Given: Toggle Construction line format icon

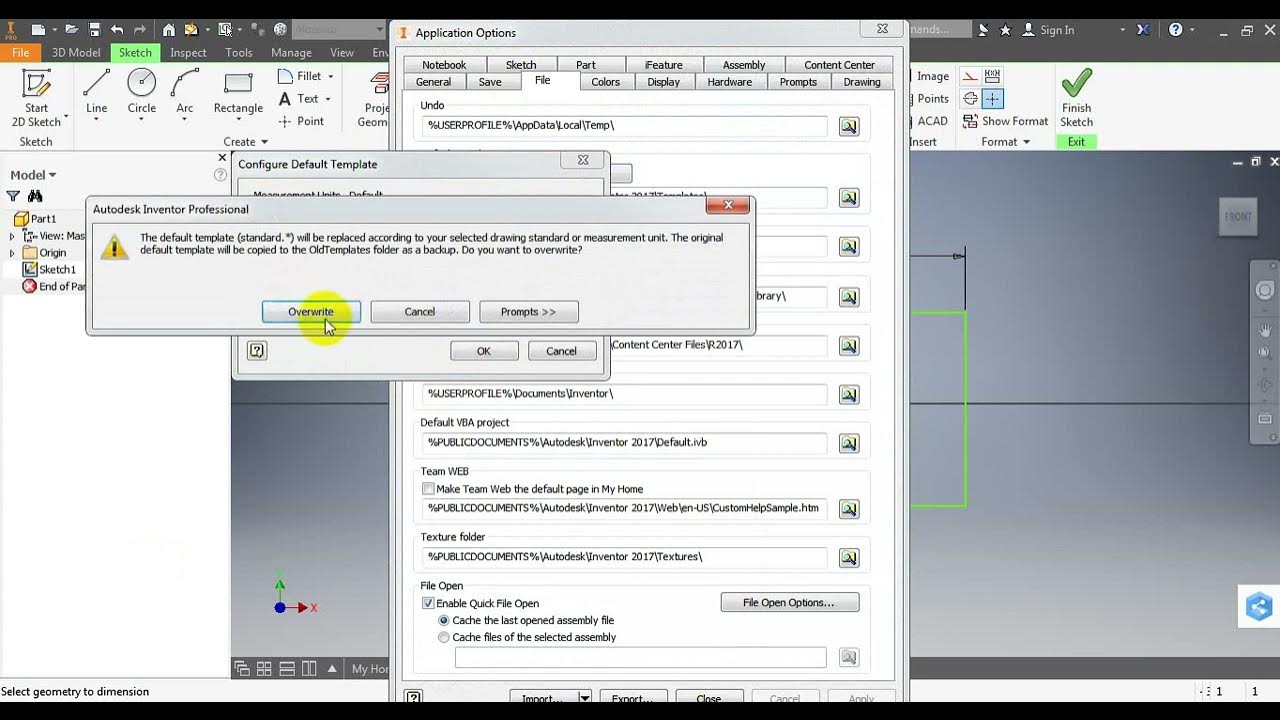Looking at the screenshot, I should pyautogui.click(x=970, y=76).
